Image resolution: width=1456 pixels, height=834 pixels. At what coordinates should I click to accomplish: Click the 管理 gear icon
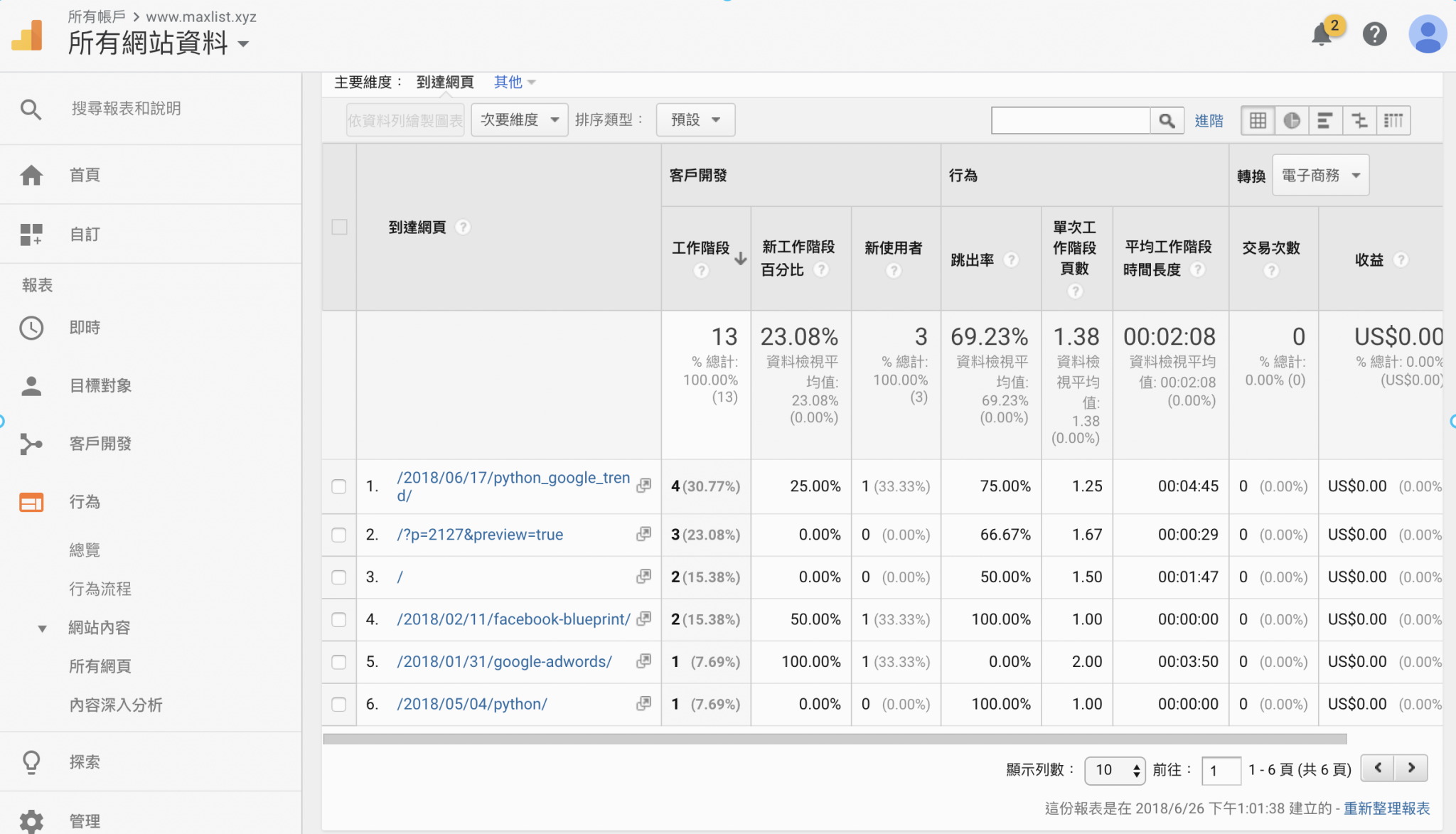tap(31, 821)
